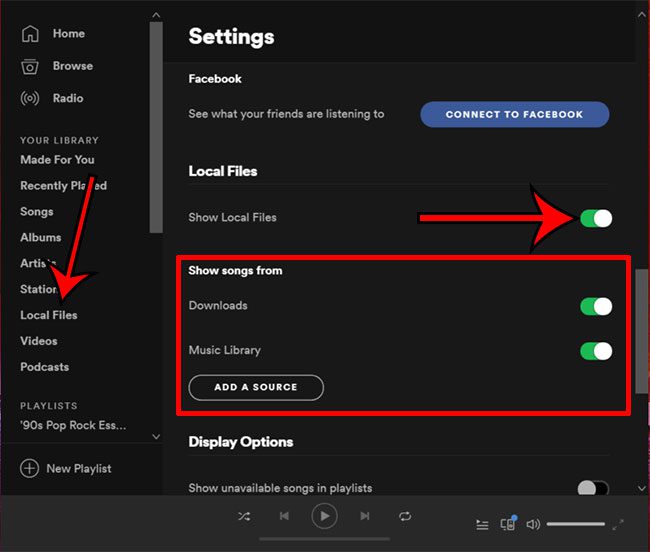Click the full screen expand icon
The width and height of the screenshot is (650, 552).
coord(618,524)
